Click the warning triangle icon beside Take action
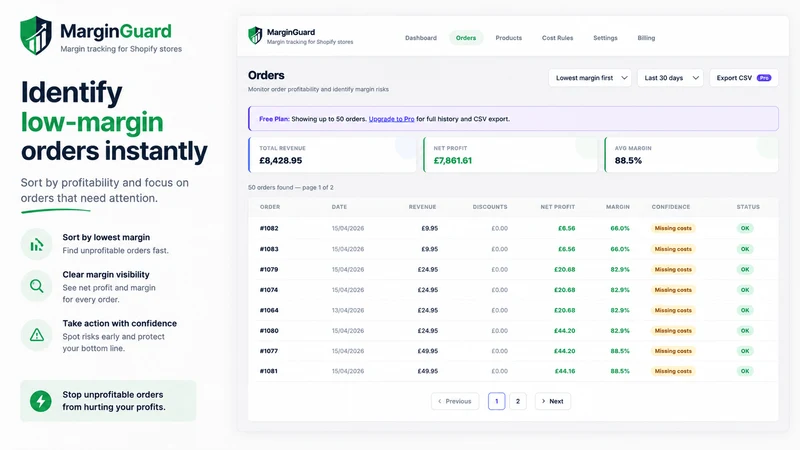 (x=36, y=335)
